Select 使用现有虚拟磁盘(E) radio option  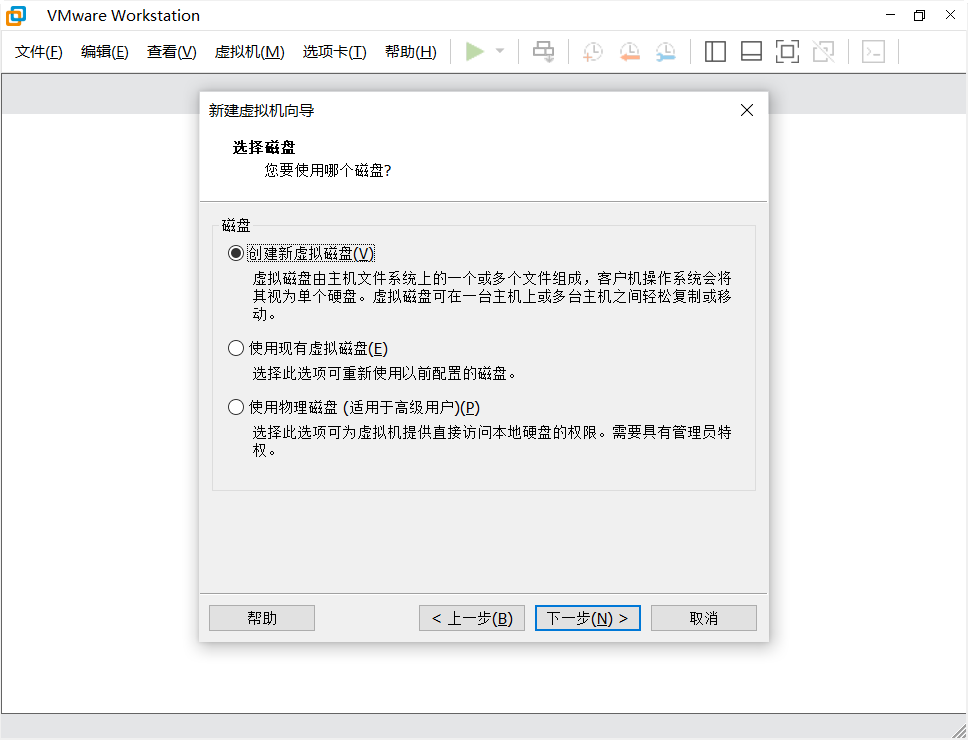coord(307,349)
